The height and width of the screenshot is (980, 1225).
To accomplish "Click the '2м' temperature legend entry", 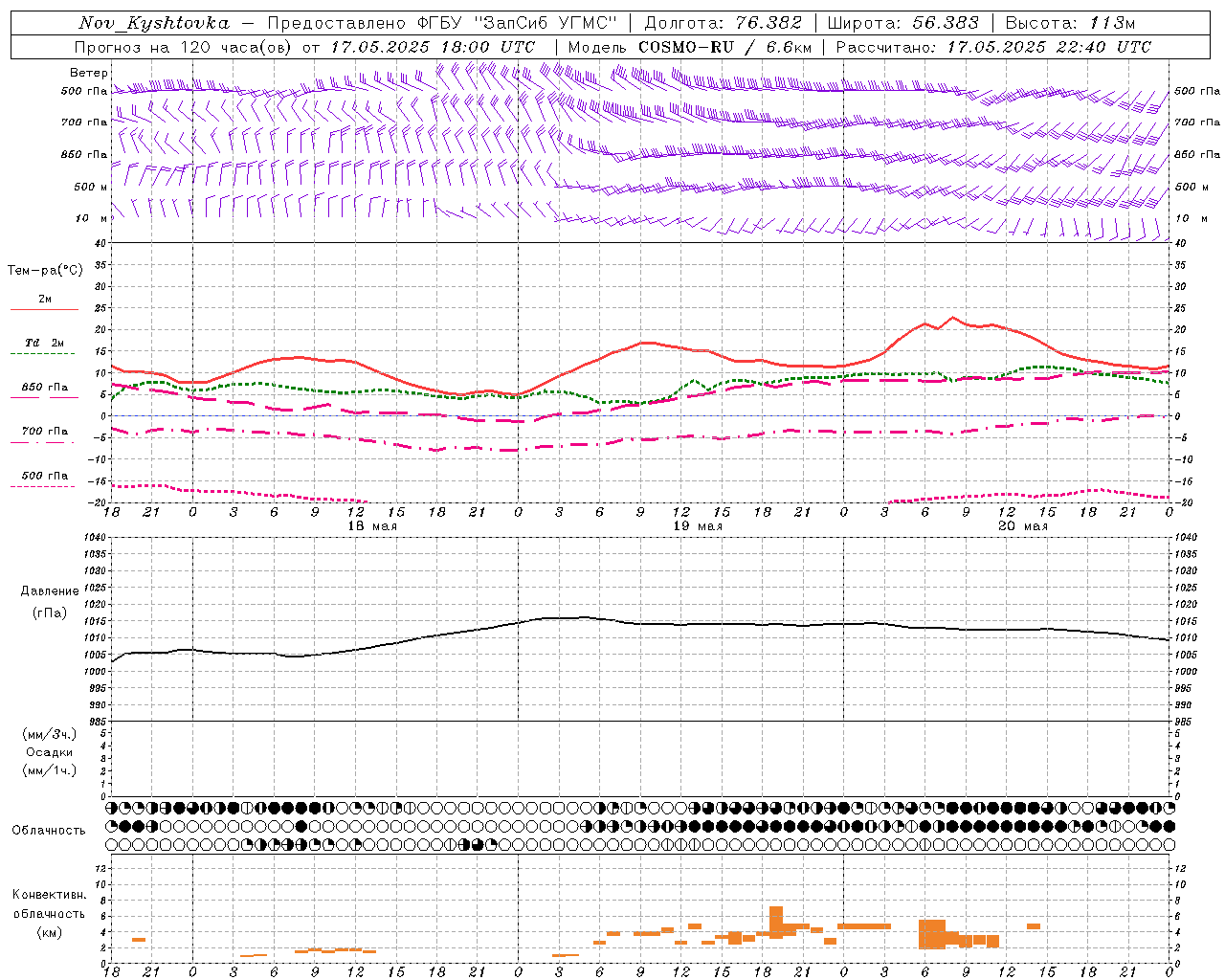I will (45, 299).
